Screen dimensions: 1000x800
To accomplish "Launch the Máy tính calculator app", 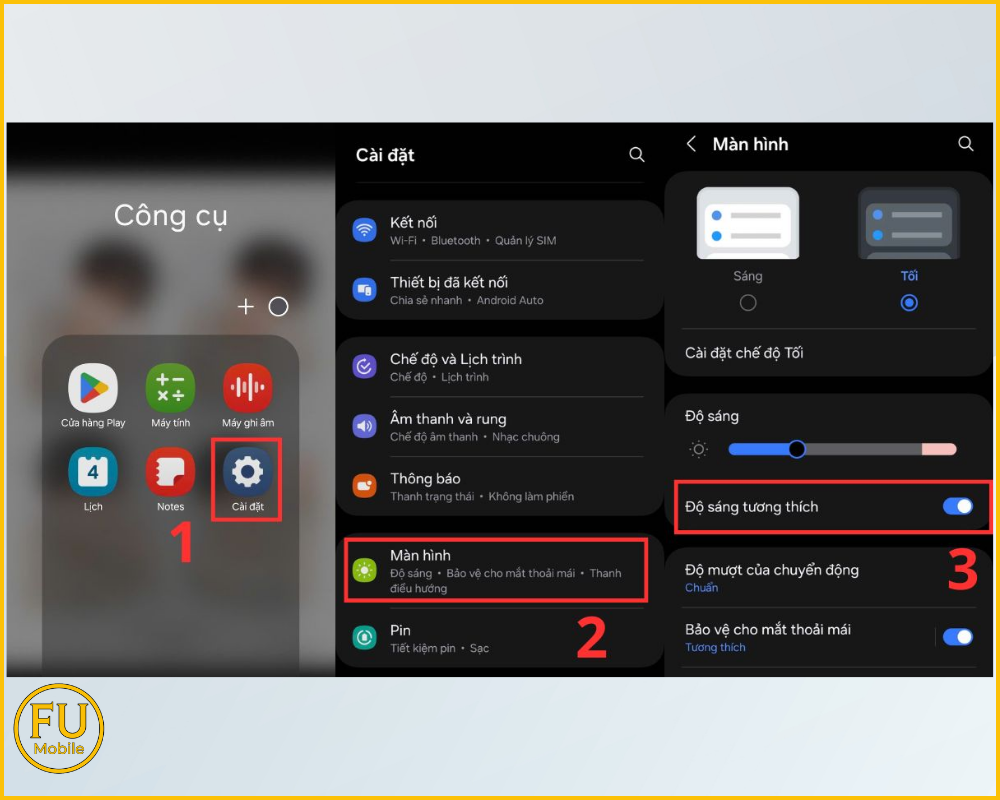I will tap(170, 388).
